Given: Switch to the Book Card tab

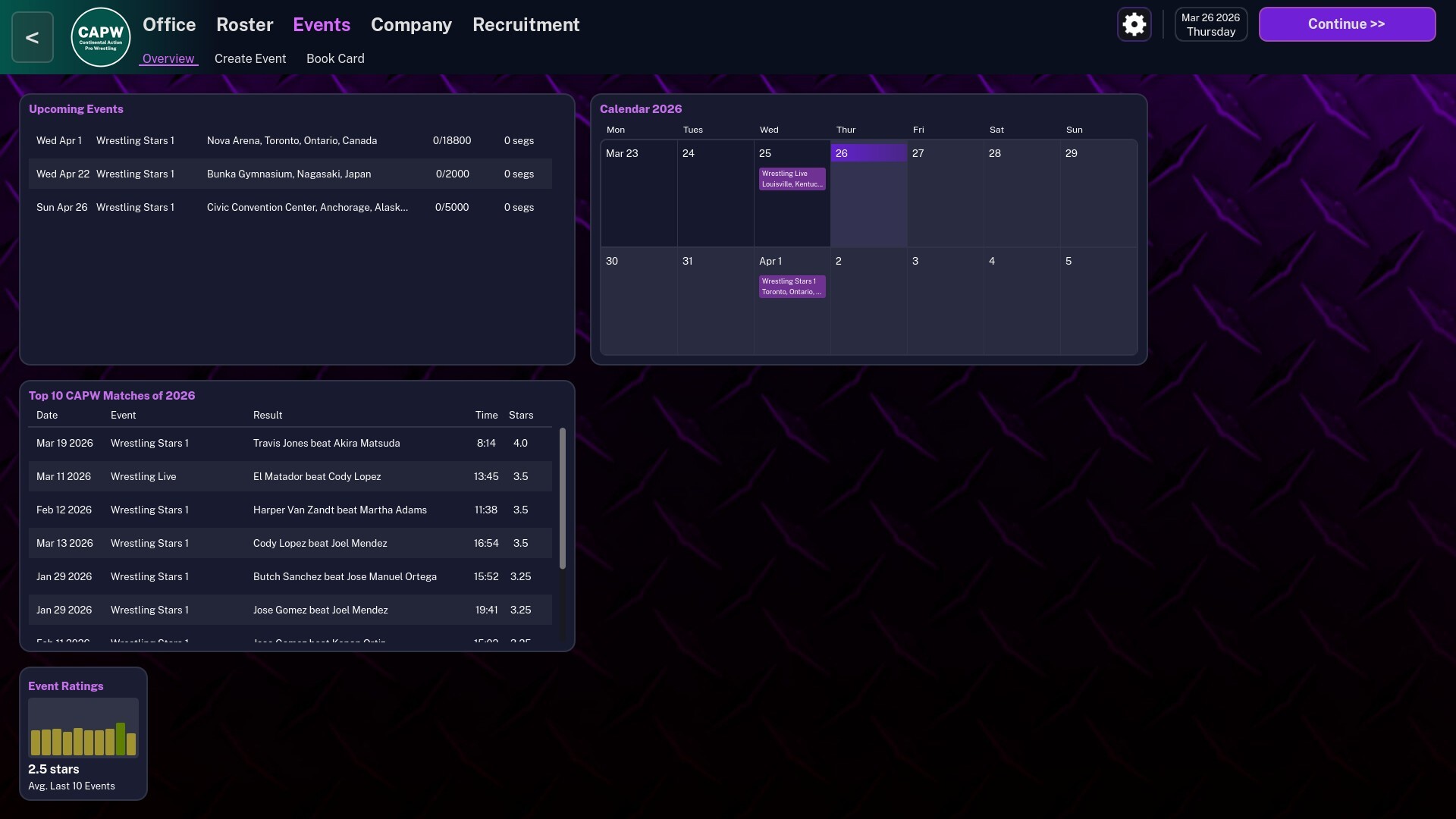Looking at the screenshot, I should 335,58.
